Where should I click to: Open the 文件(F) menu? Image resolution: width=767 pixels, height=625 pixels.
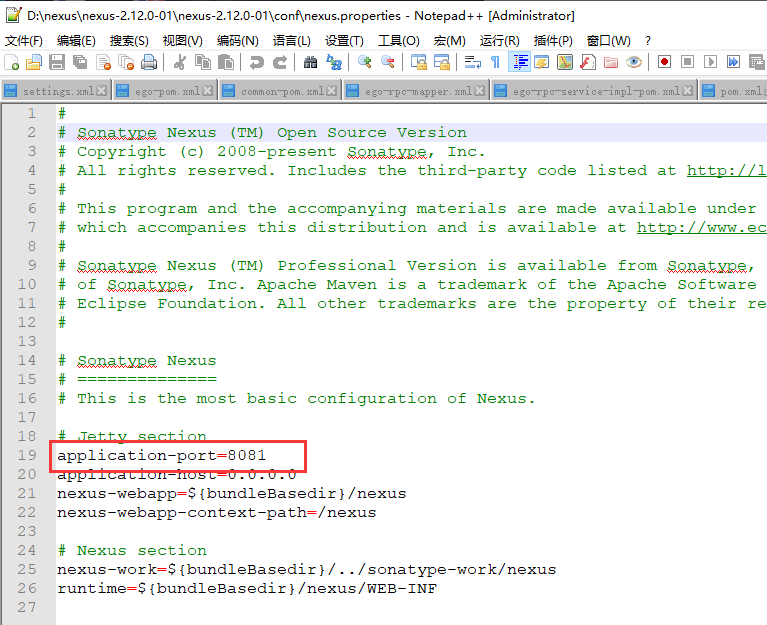23,41
